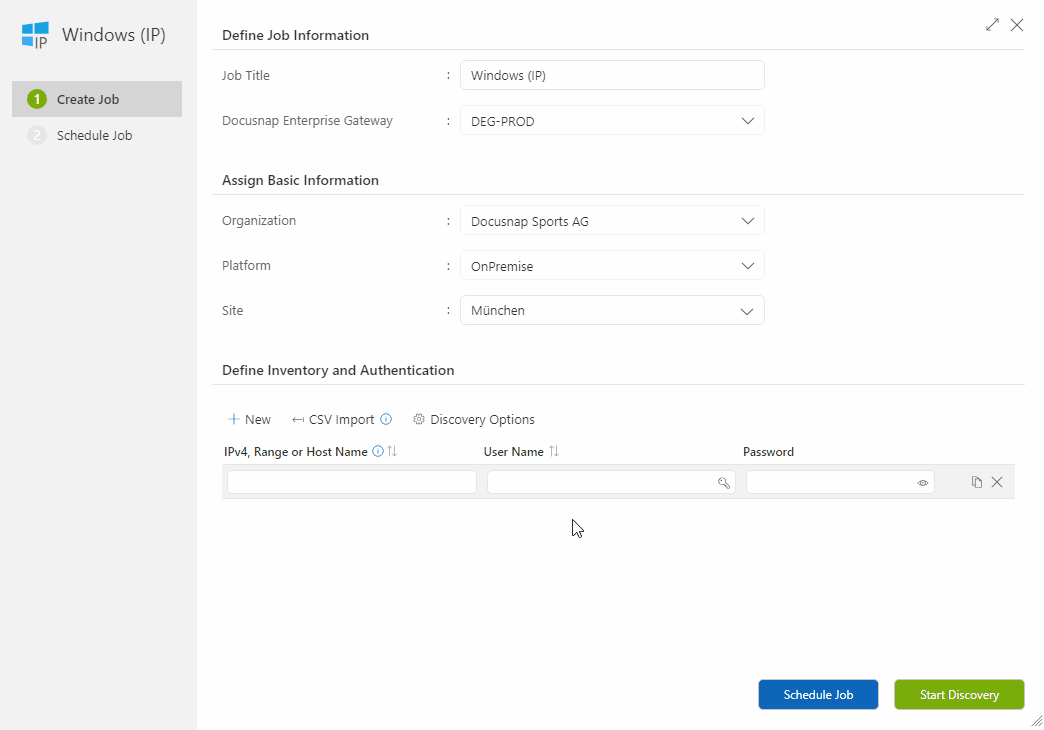Expand the dialog to fullscreen

click(992, 24)
